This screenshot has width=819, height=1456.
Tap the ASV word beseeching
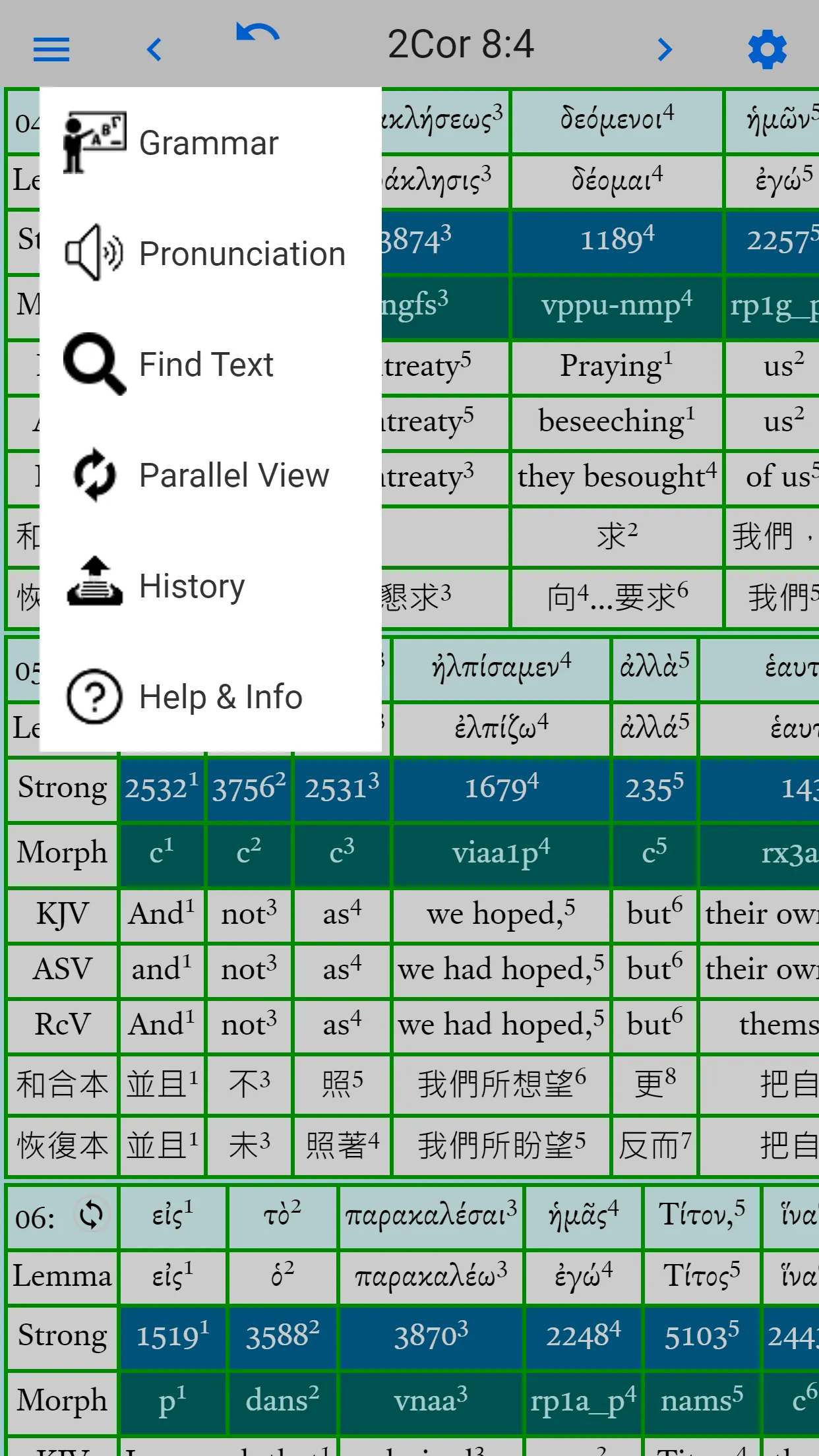tap(617, 422)
